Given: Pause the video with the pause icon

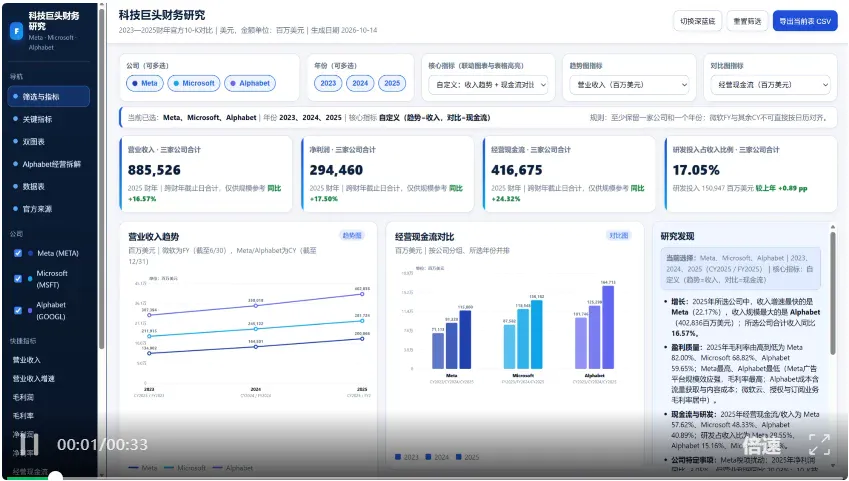Looking at the screenshot, I should click(x=29, y=445).
